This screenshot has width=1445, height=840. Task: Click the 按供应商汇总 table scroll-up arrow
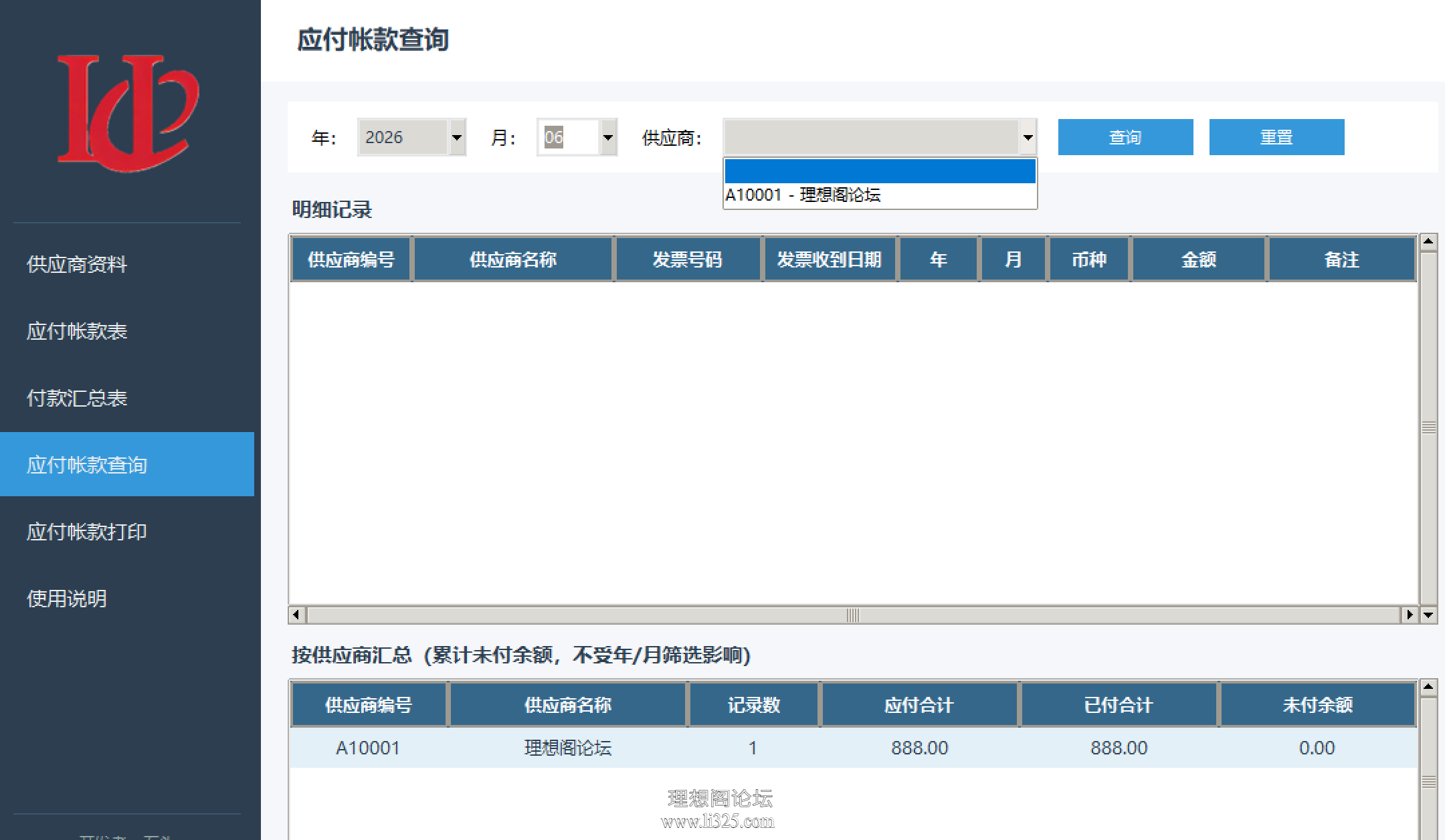point(1428,687)
